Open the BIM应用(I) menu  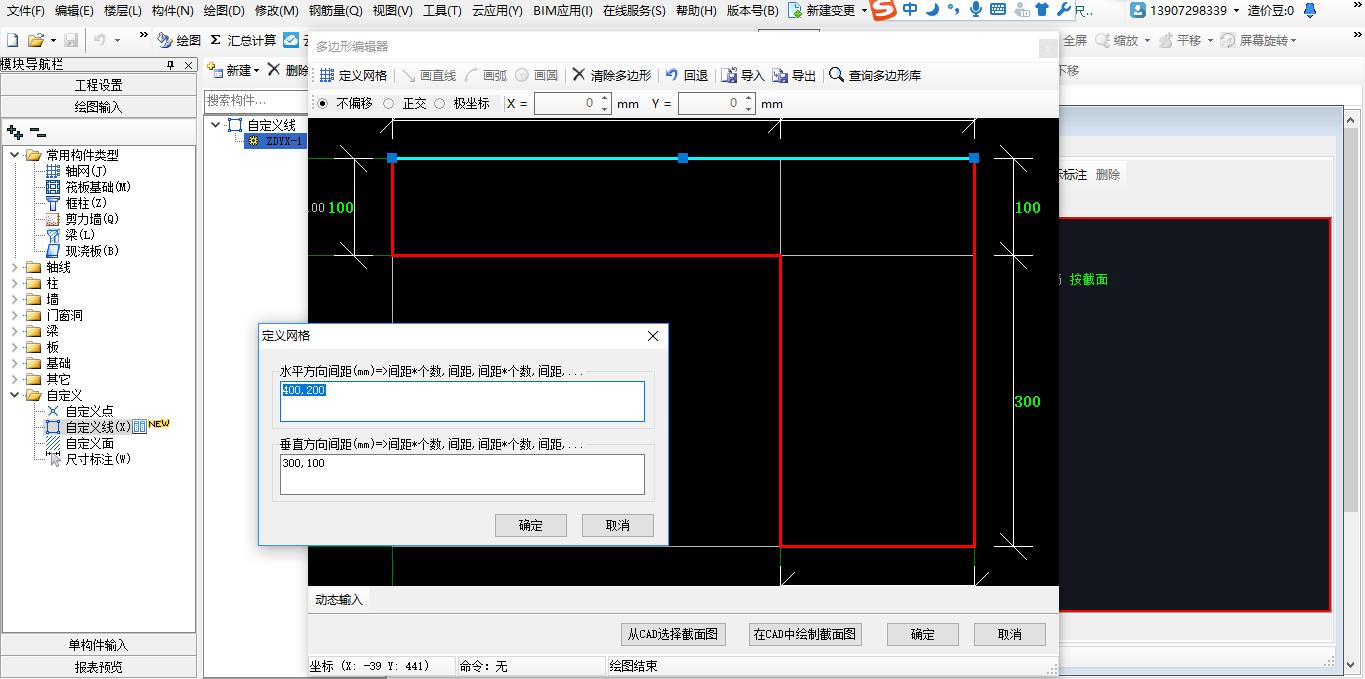562,10
